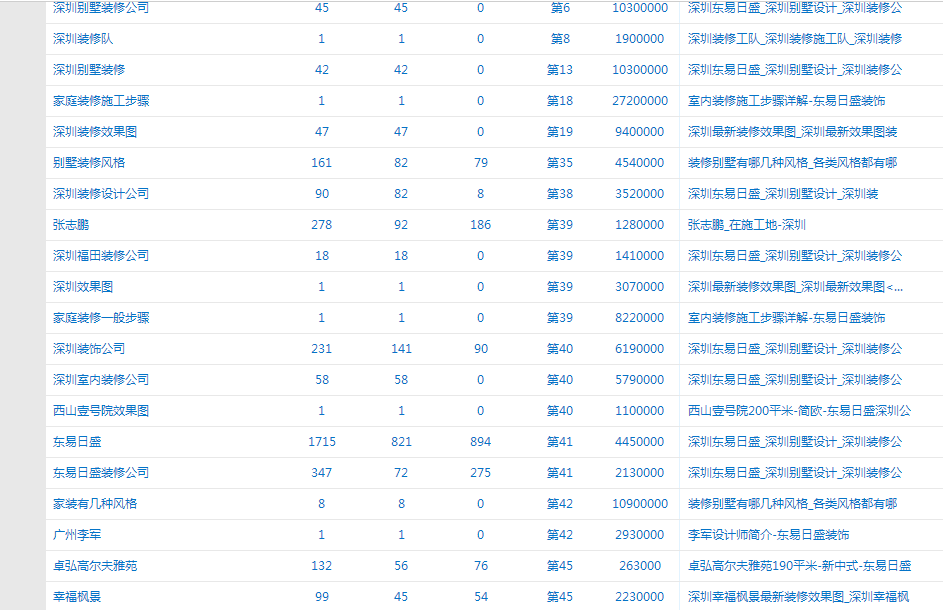Screen dimensions: 943x610
Task: Open page title 西山壹号院200平米-简欧
Action: [799, 411]
